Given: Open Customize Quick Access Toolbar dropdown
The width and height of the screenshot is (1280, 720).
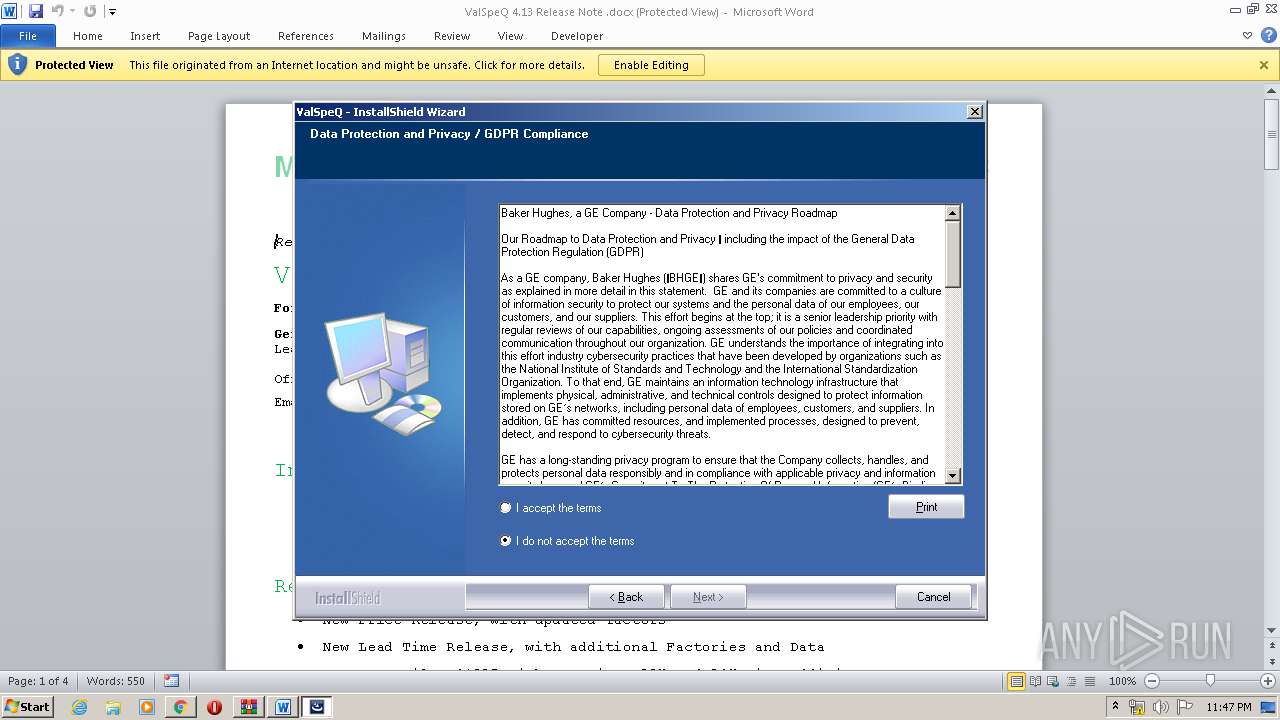Looking at the screenshot, I should tap(112, 12).
